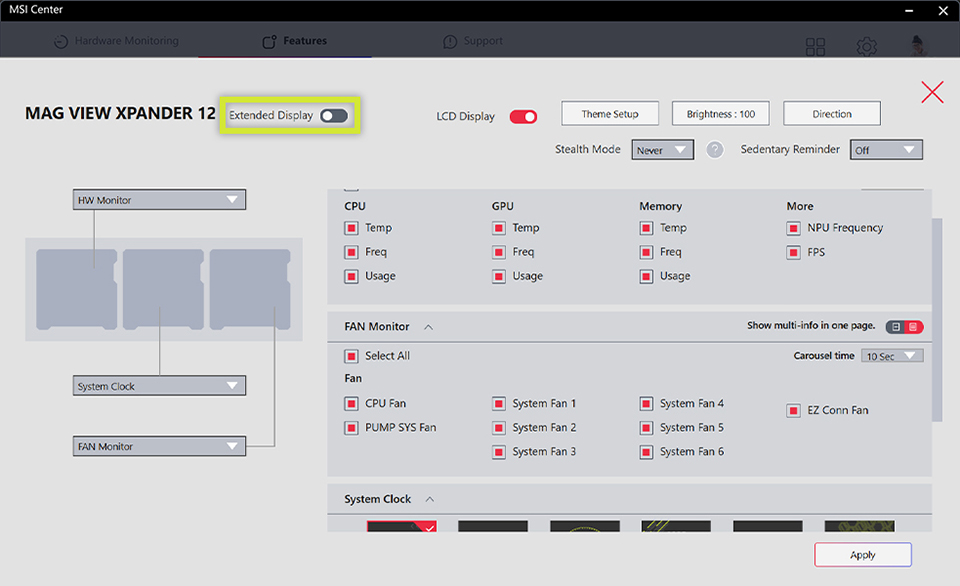960x586 pixels.
Task: Uncheck CPU Fan checkbox
Action: (x=351, y=404)
